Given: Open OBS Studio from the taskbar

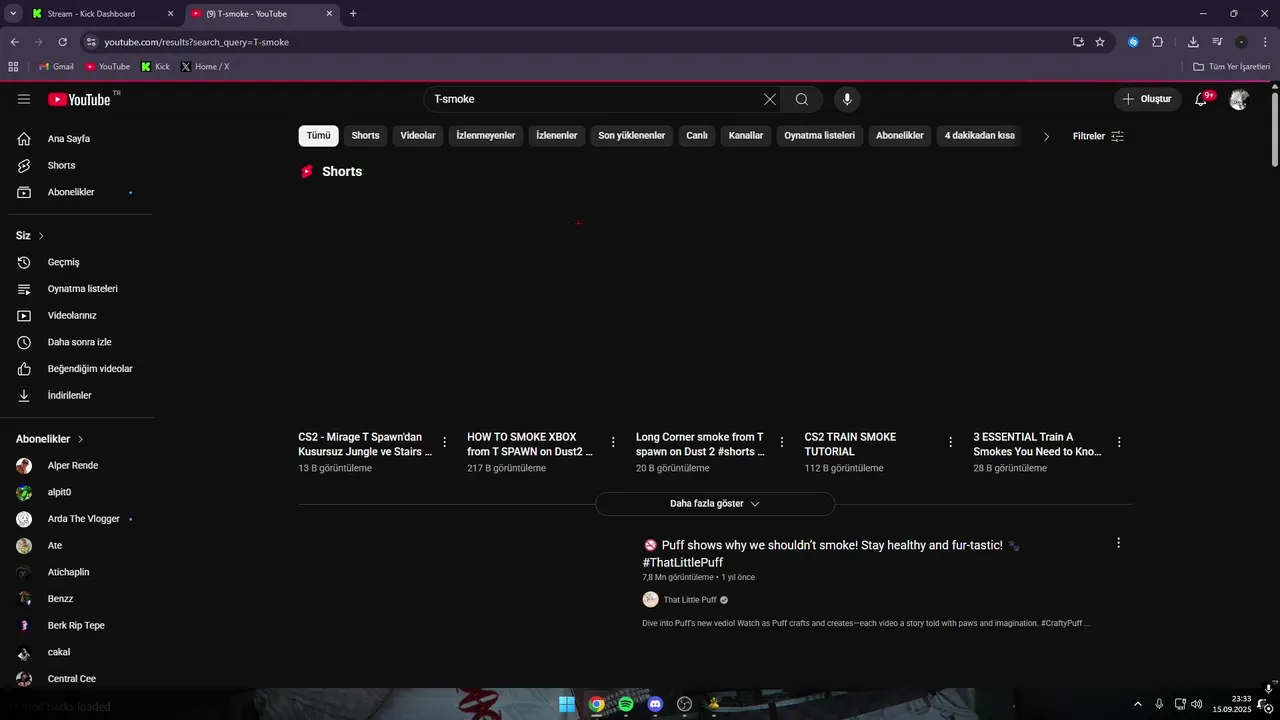Looking at the screenshot, I should click(x=685, y=704).
